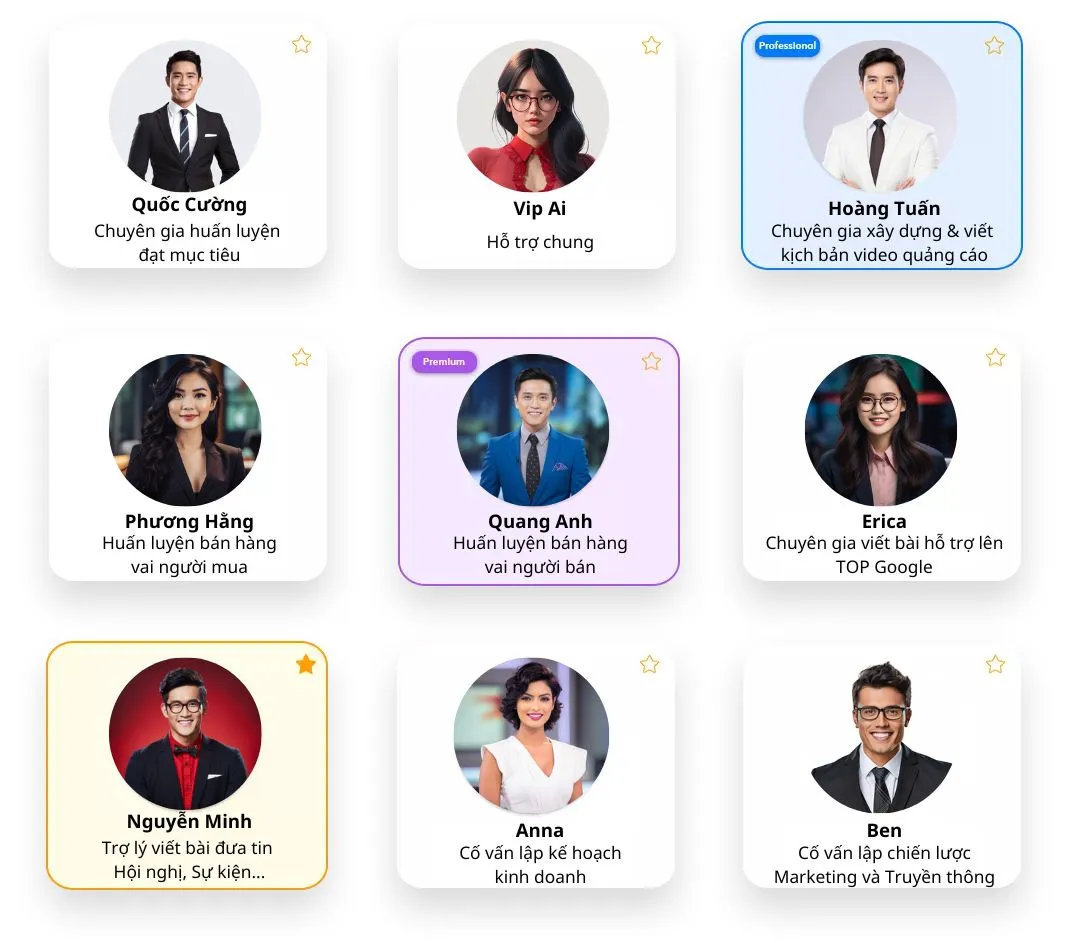Unfavorite Nguyễn Minh by clicking filled star

(306, 665)
